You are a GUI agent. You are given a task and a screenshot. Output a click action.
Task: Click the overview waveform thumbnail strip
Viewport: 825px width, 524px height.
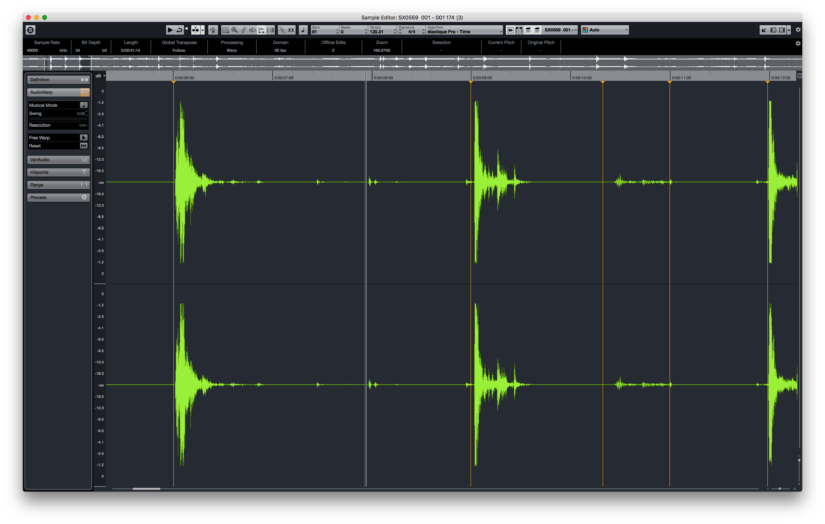coord(412,63)
